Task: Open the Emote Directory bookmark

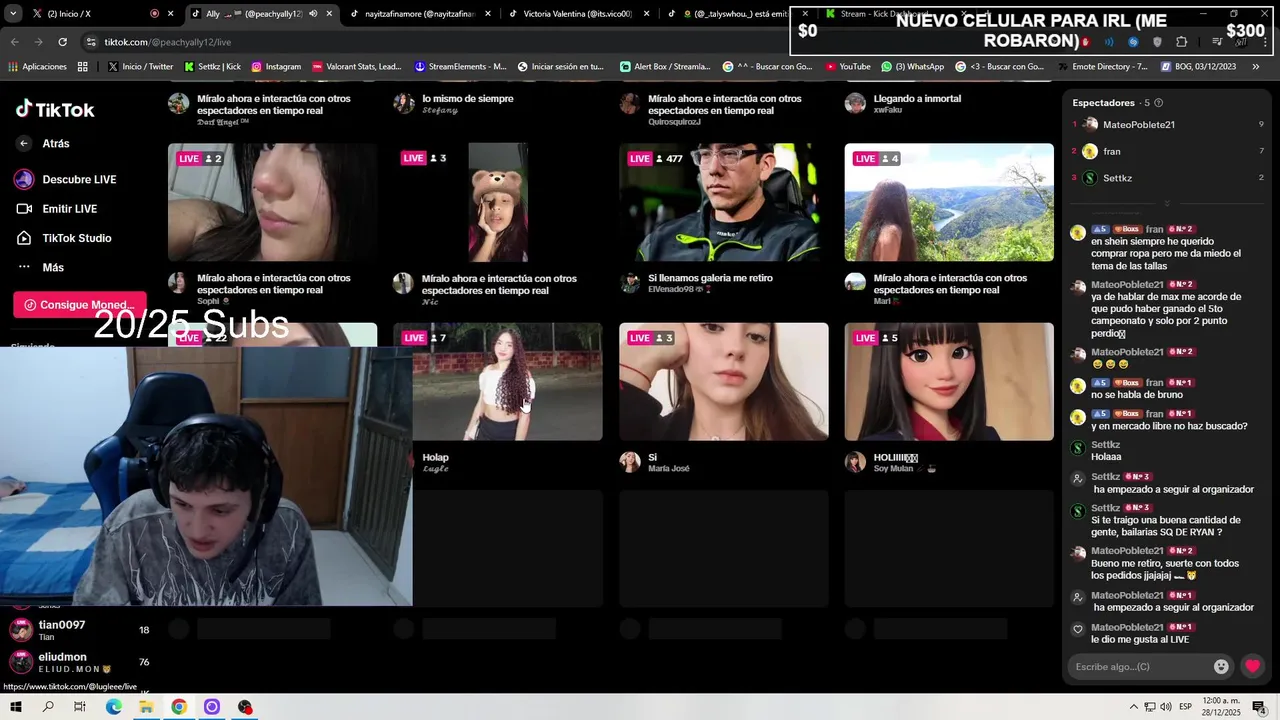Action: (1102, 67)
